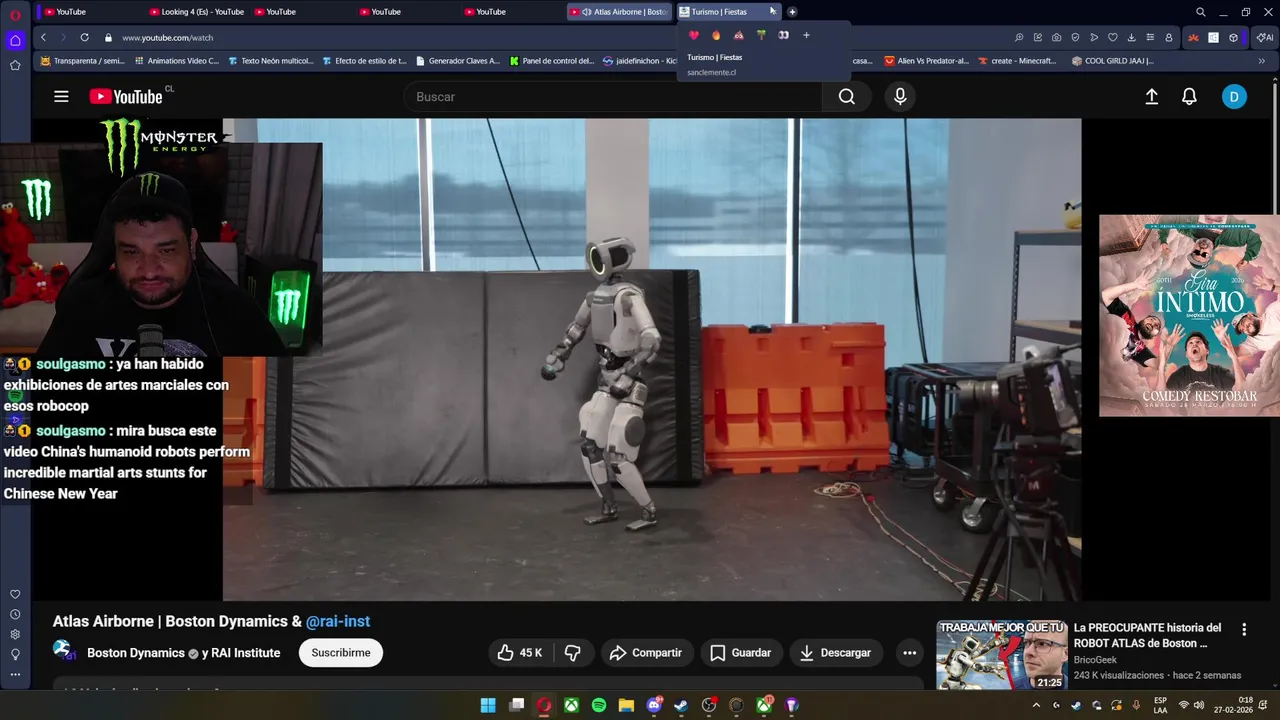This screenshot has width=1280, height=720.
Task: Open Steam from the taskbar
Action: point(681,705)
